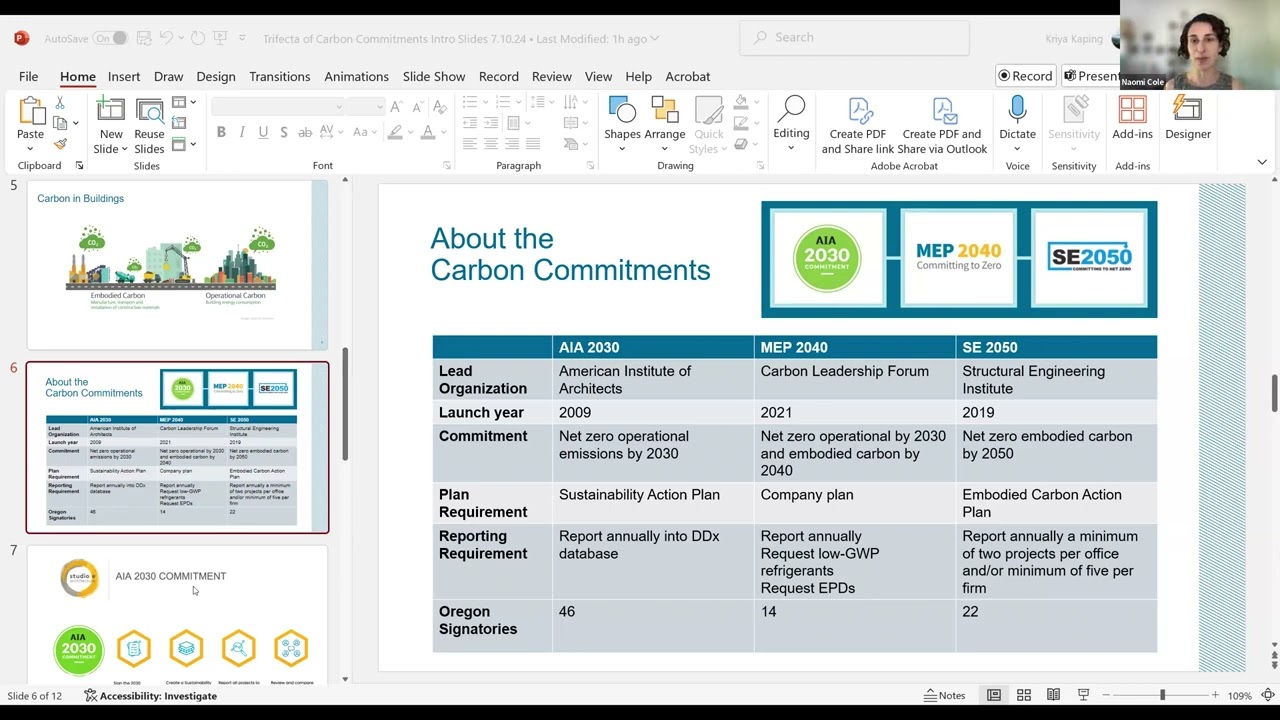Toggle the AutoSave switch
The width and height of the screenshot is (1280, 720).
pyautogui.click(x=111, y=39)
